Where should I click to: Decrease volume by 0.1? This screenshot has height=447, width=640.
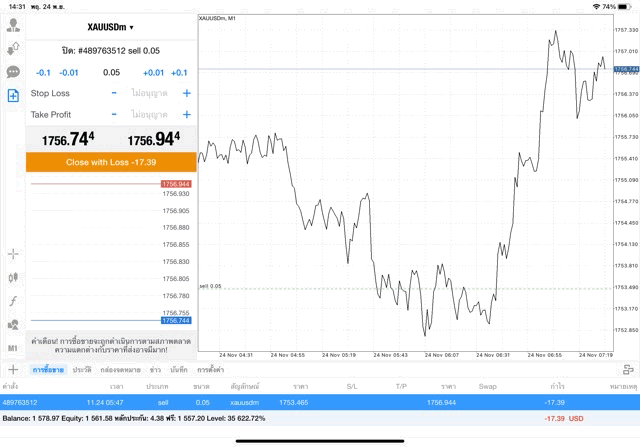(43, 72)
